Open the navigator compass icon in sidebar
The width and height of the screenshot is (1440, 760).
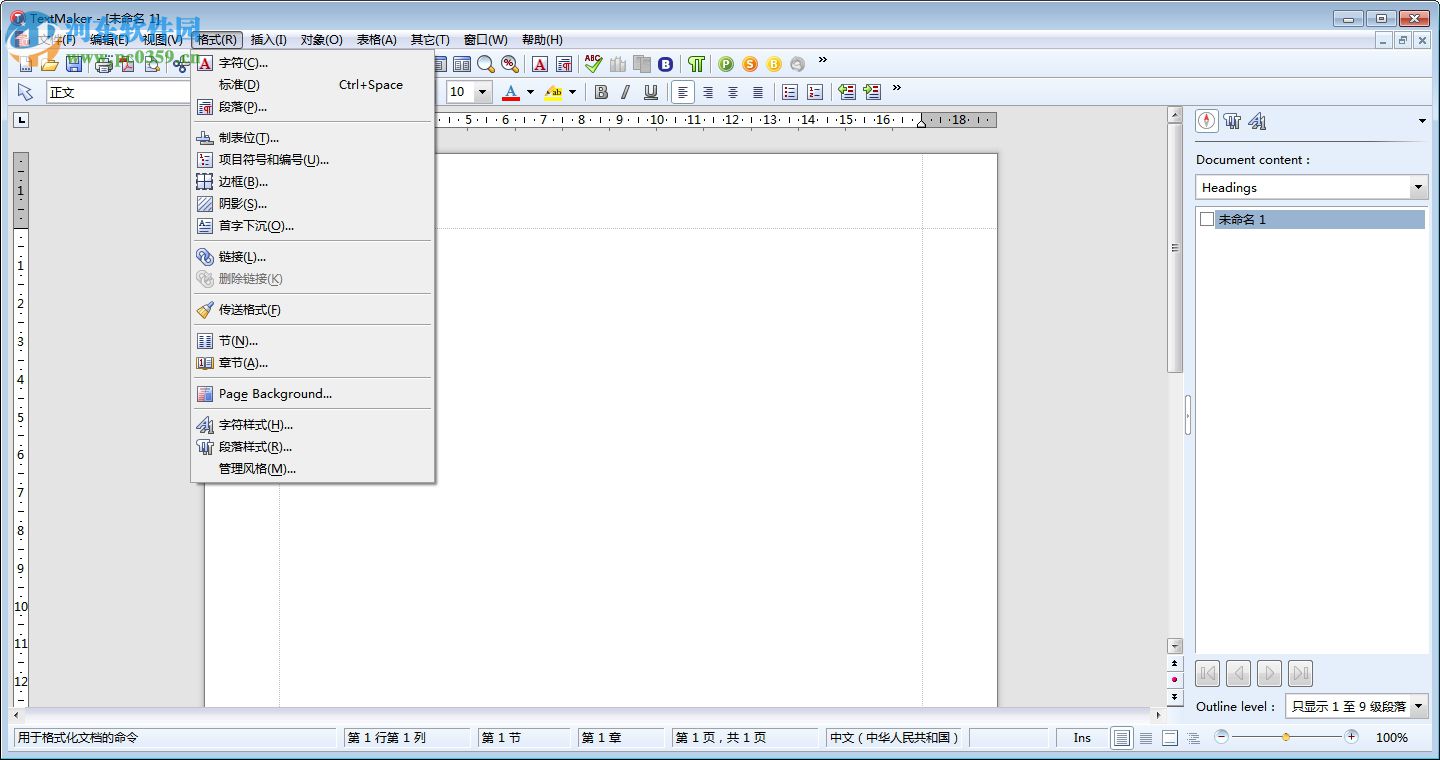pyautogui.click(x=1207, y=121)
